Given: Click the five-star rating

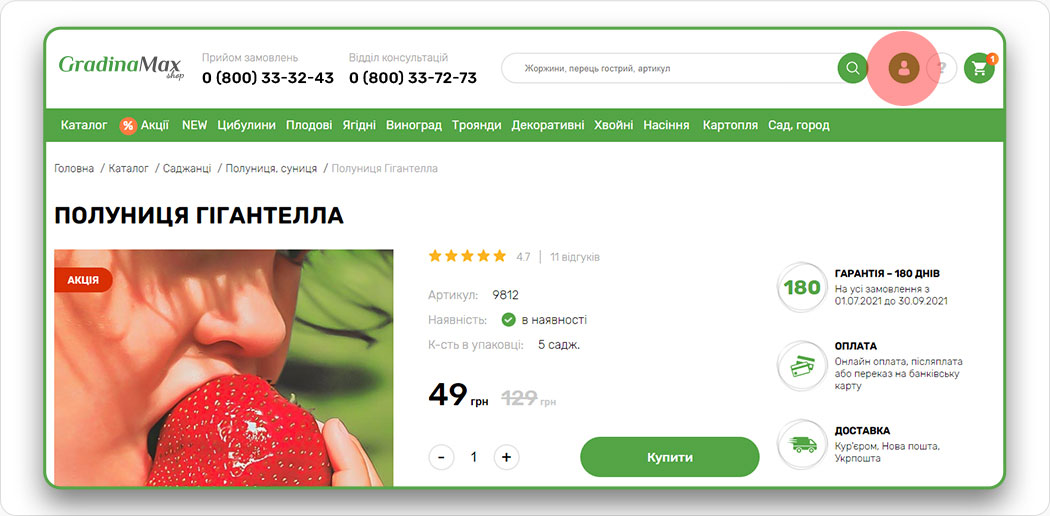Looking at the screenshot, I should click(467, 256).
